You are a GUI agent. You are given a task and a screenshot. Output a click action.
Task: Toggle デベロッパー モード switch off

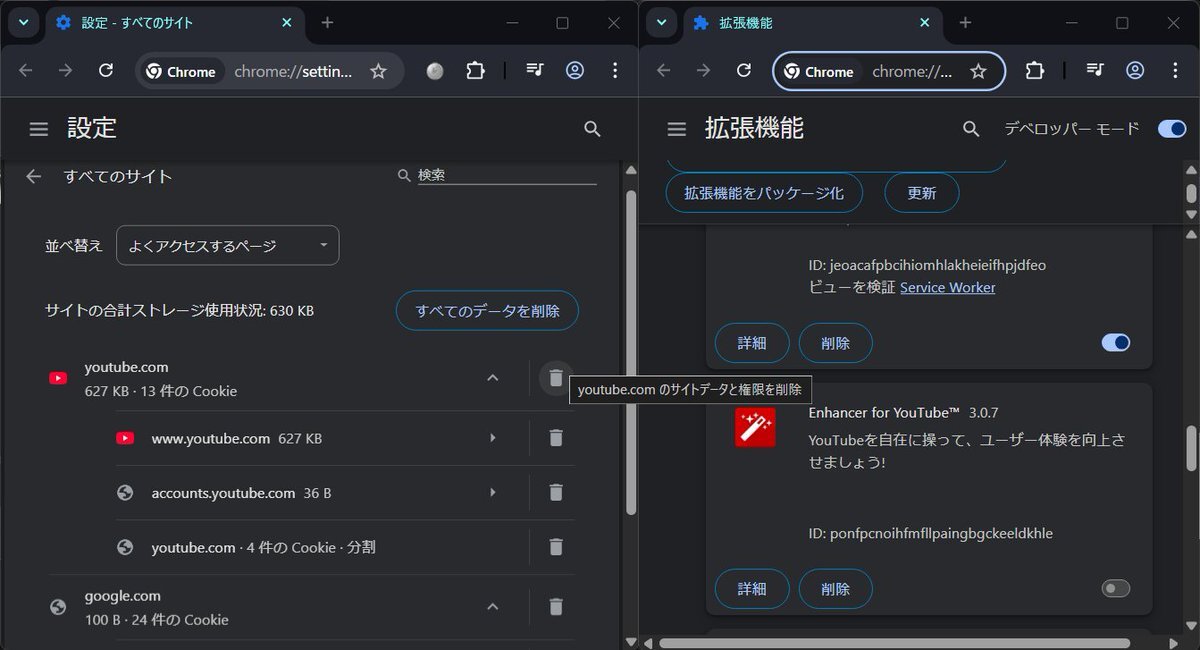tap(1171, 129)
